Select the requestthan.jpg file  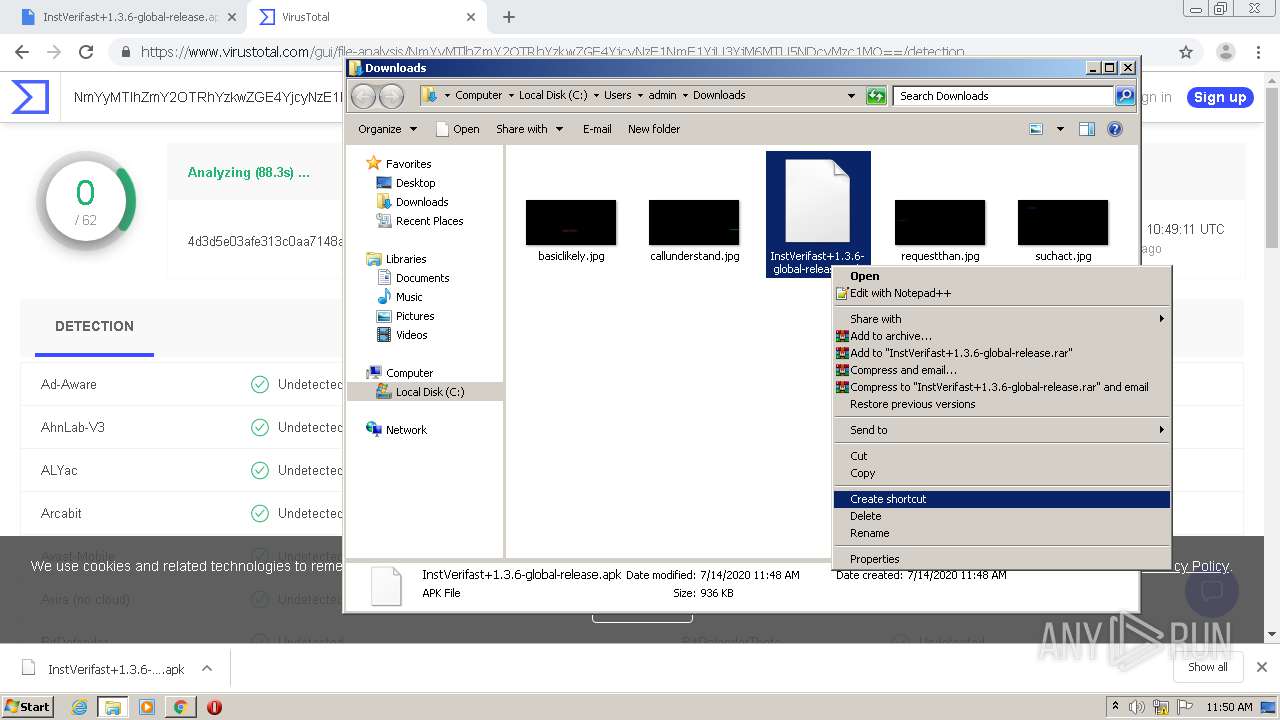(940, 222)
